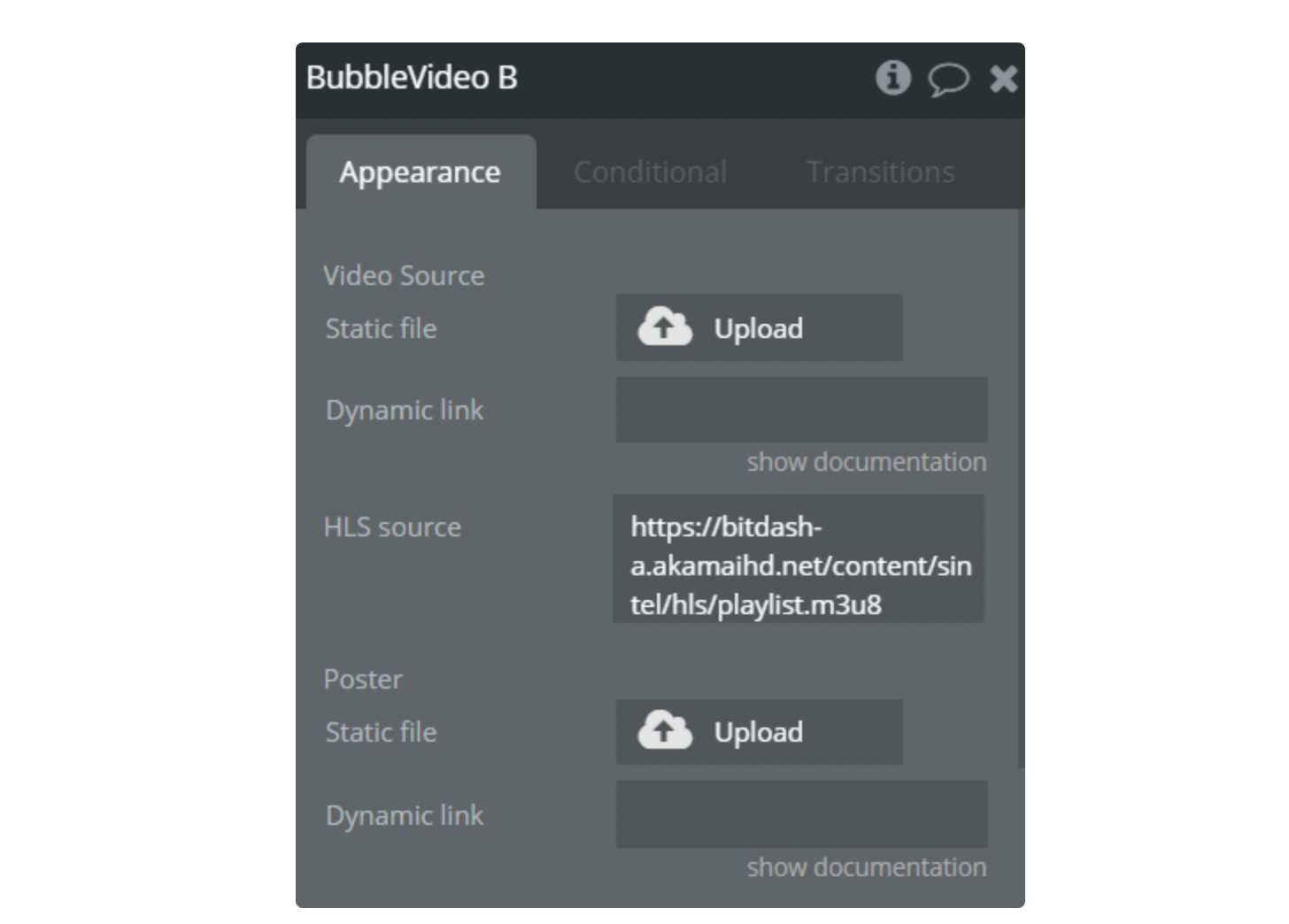Click the Video Source section heading
The width and height of the screenshot is (1289, 924).
404,276
